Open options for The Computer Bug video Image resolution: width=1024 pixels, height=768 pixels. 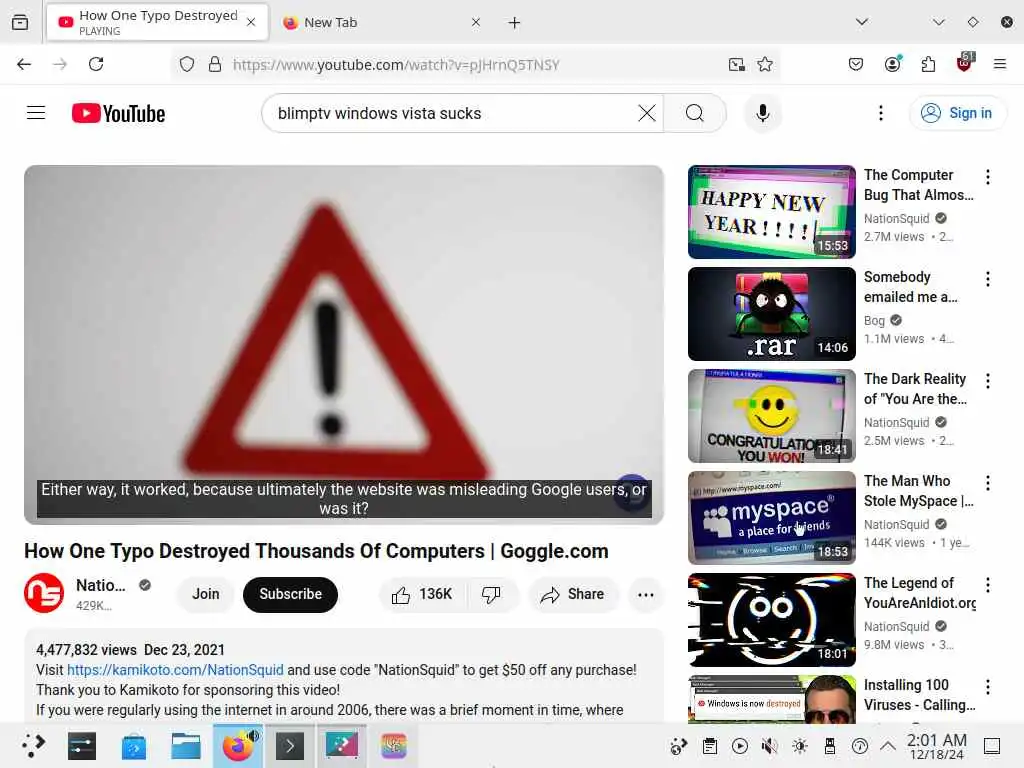[x=987, y=177]
